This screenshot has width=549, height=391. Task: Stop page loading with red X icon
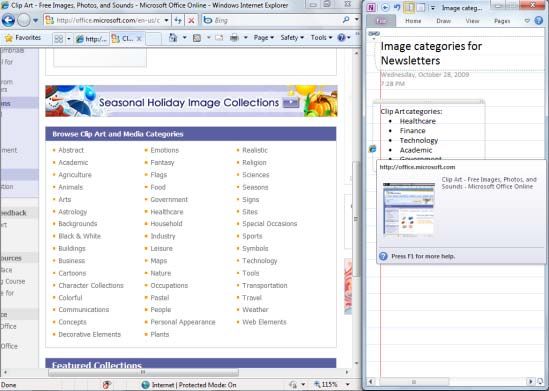[x=191, y=20]
